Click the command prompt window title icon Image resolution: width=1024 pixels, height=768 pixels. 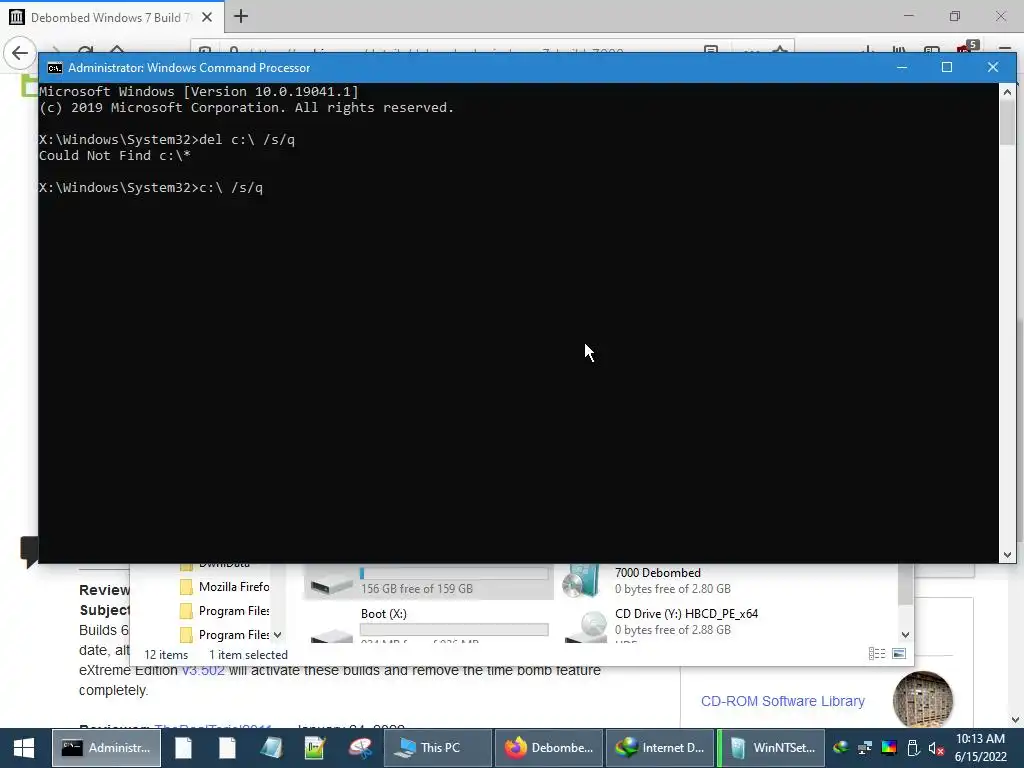tap(55, 68)
